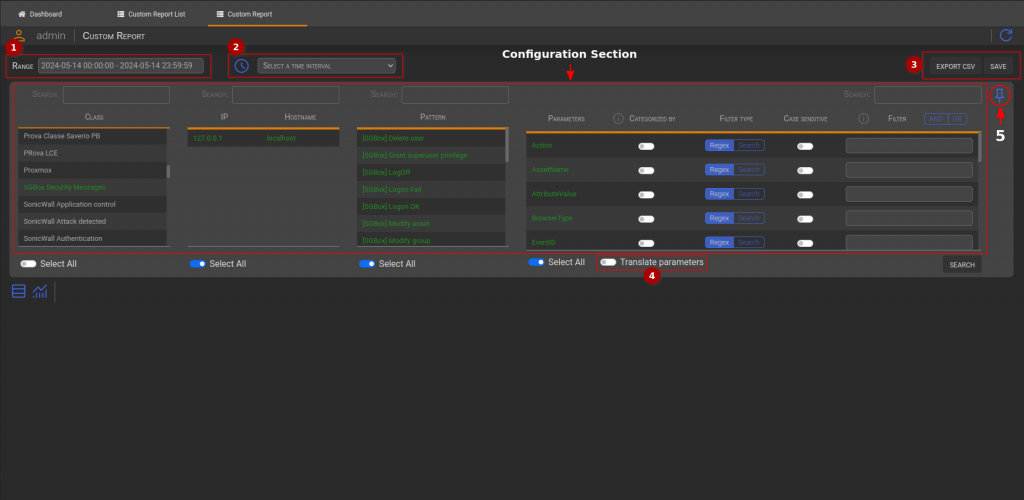
Task: Click the Parameters search field
Action: tap(928, 95)
